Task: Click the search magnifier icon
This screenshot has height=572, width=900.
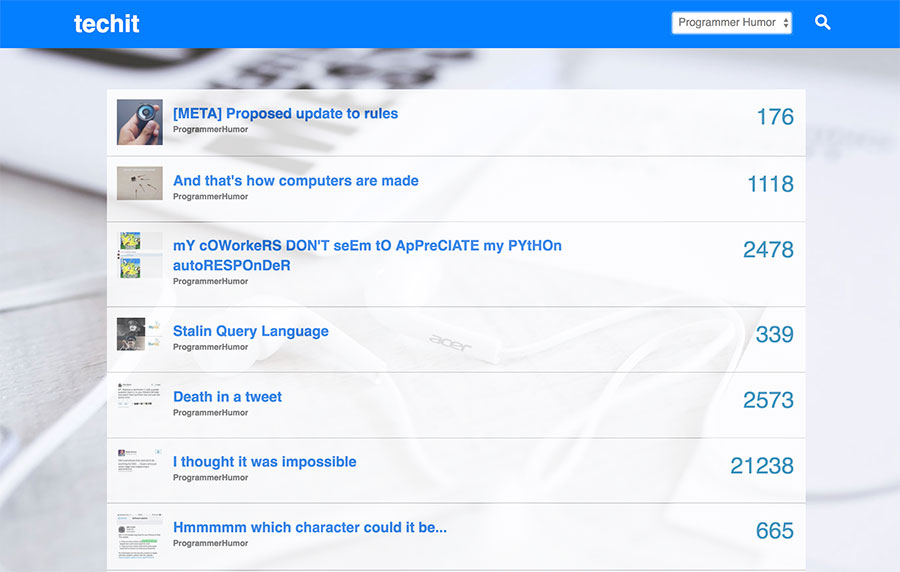Action: 822,22
